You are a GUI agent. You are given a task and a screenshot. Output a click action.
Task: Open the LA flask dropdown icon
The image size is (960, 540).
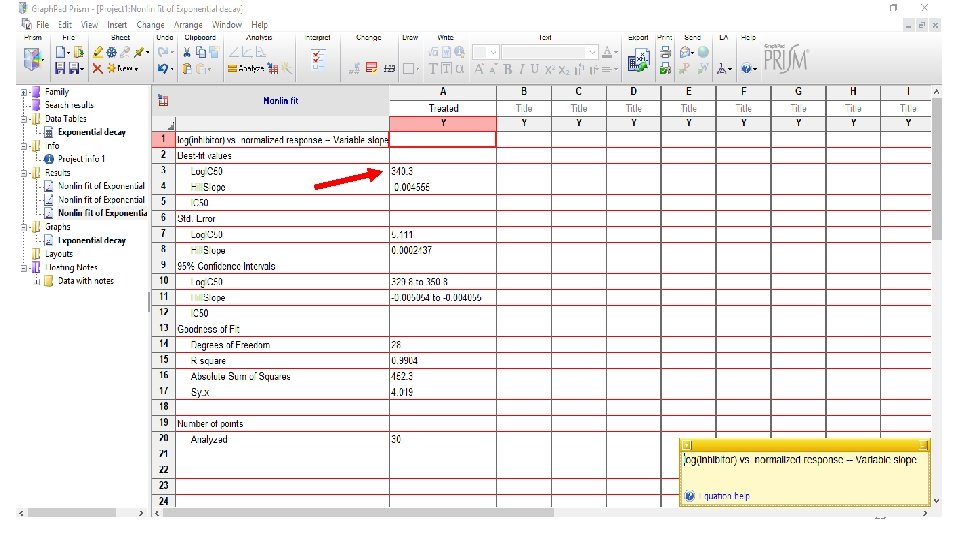pos(723,69)
